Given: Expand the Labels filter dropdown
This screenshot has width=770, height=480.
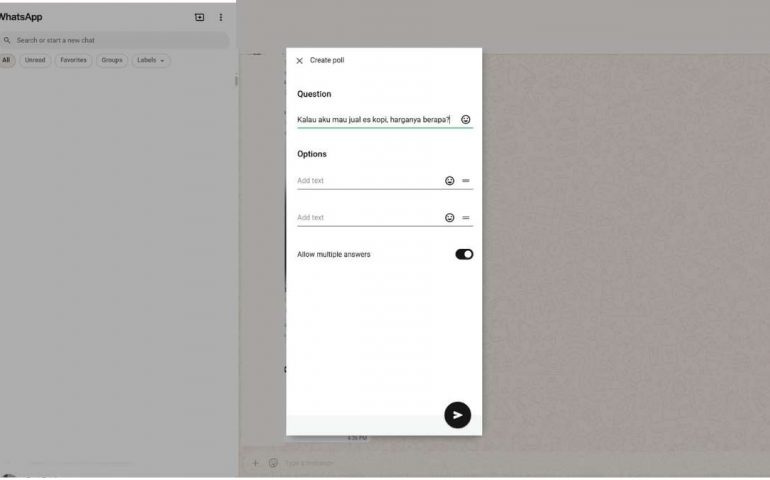Looking at the screenshot, I should [150, 60].
